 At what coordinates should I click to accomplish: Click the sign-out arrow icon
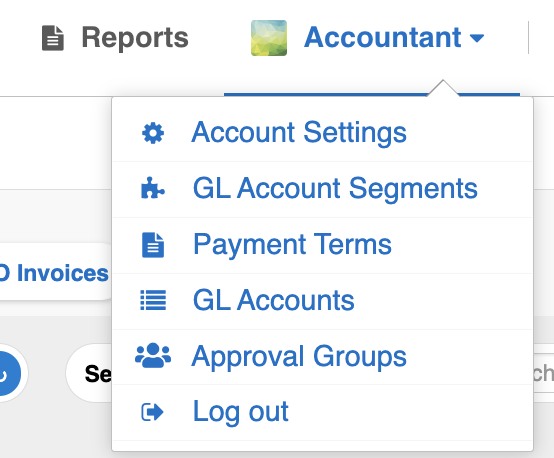click(x=152, y=412)
